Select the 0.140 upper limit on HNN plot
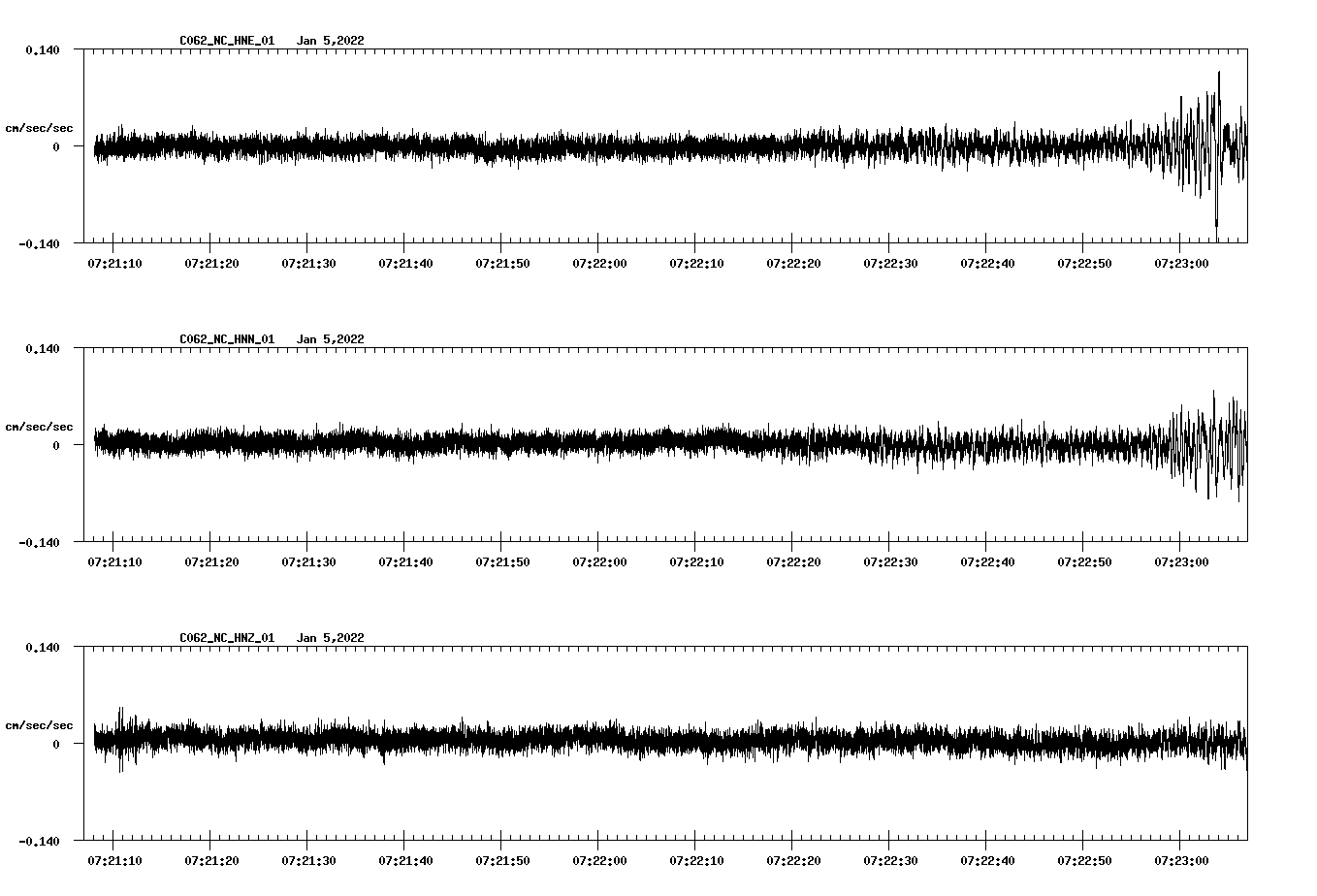Viewport: 1317px width, 896px height. [43, 348]
